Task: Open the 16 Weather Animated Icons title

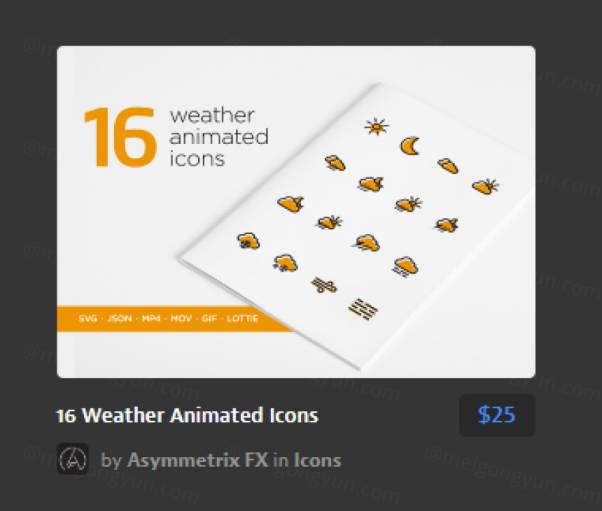Action: pyautogui.click(x=187, y=415)
